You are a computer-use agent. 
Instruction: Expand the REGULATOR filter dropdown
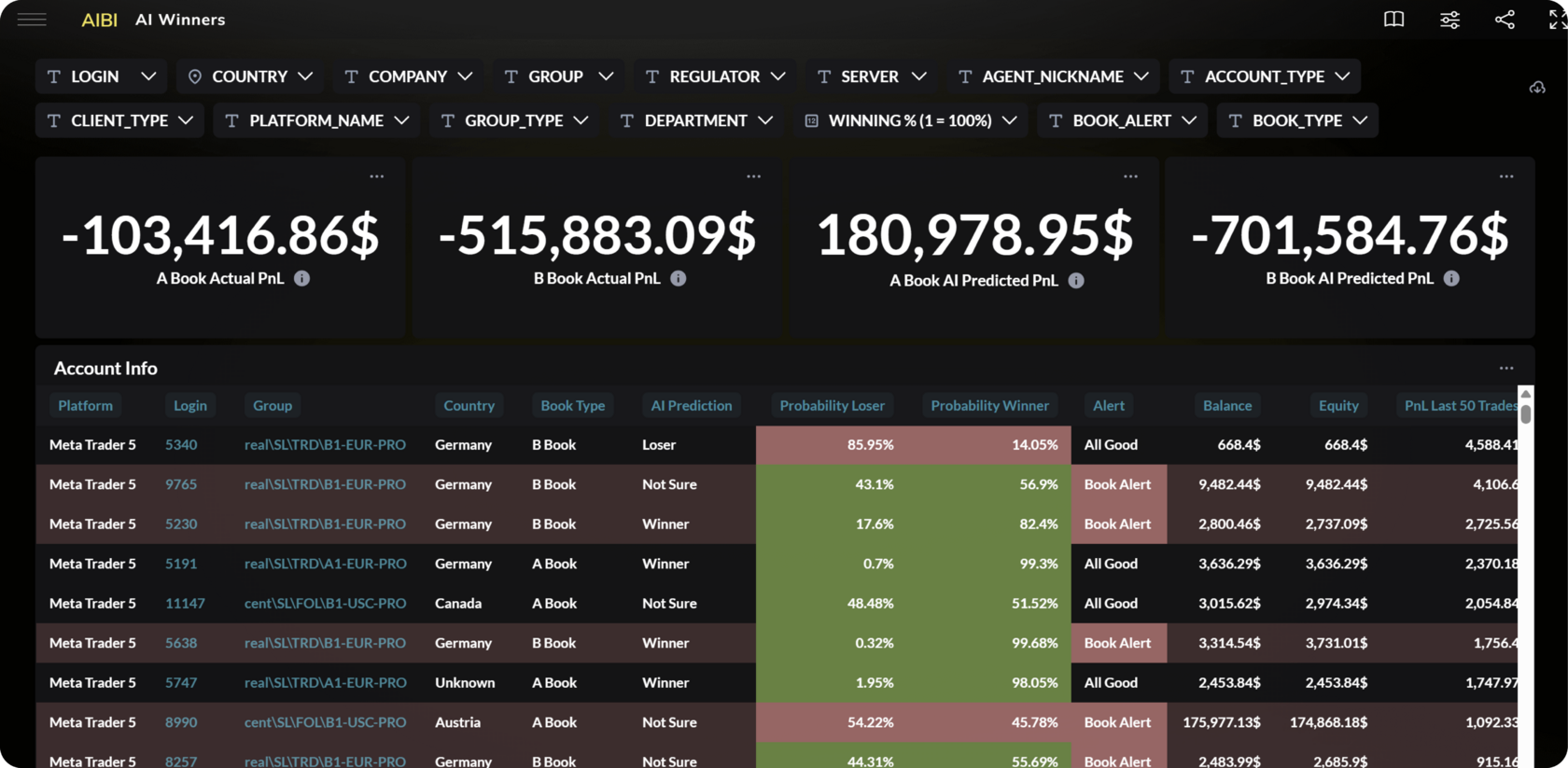point(715,77)
